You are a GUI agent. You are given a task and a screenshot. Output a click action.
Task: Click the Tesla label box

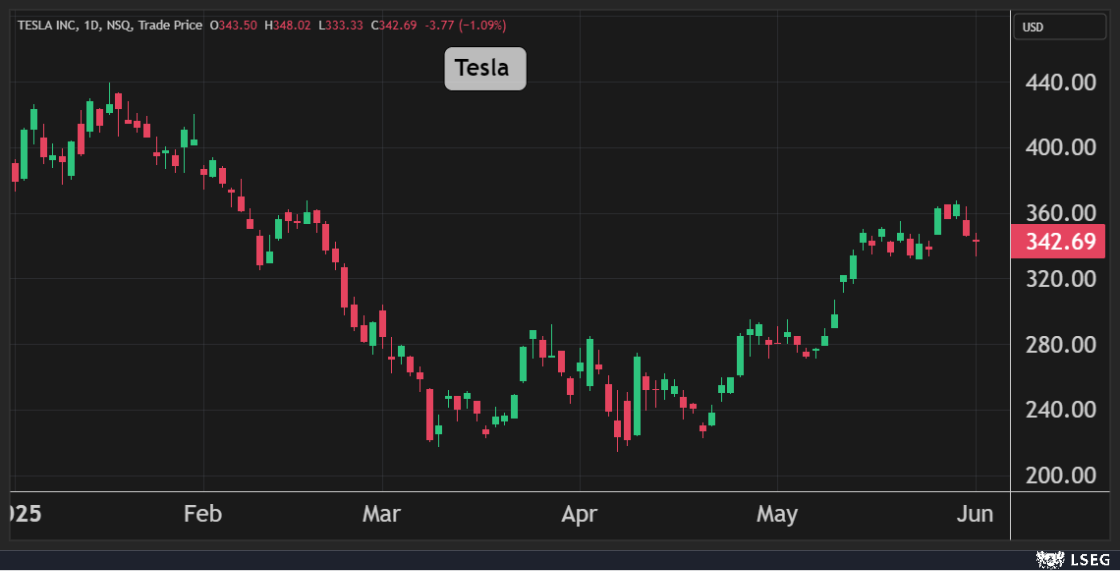485,69
